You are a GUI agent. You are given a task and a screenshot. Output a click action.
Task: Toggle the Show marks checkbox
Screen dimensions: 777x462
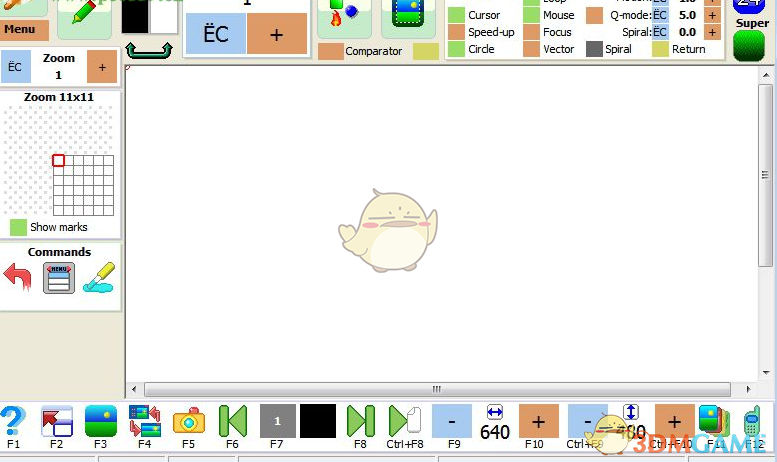(18, 228)
